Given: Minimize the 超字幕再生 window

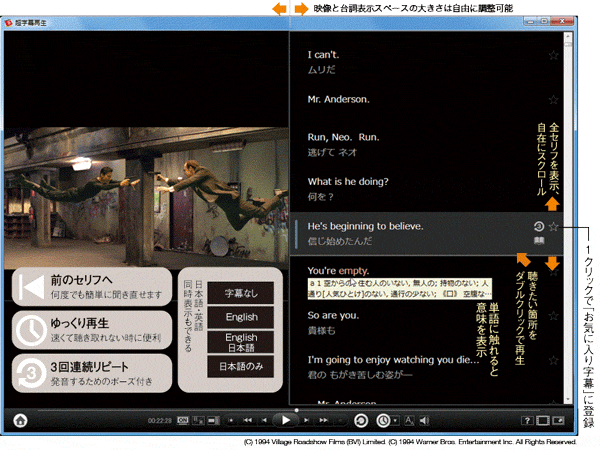Looking at the screenshot, I should (x=530, y=21).
